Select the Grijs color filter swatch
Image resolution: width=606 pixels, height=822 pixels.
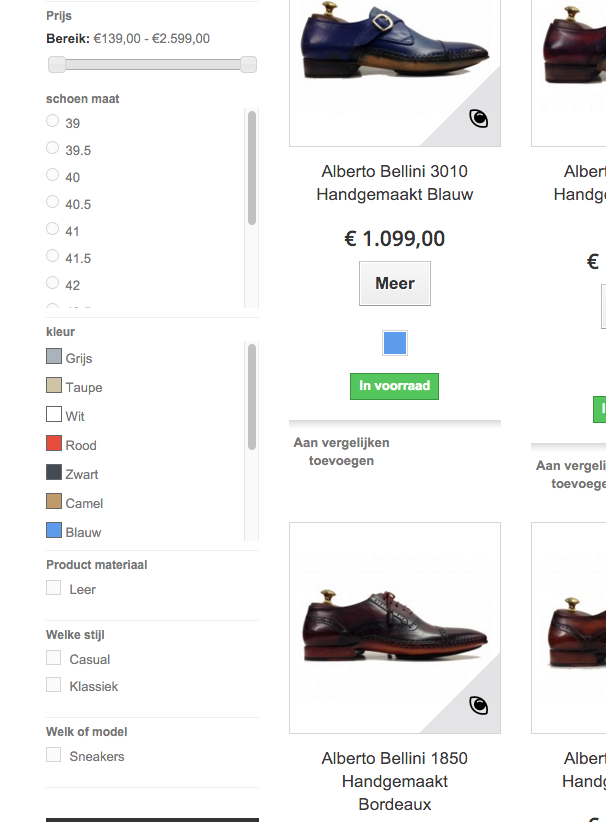point(54,357)
